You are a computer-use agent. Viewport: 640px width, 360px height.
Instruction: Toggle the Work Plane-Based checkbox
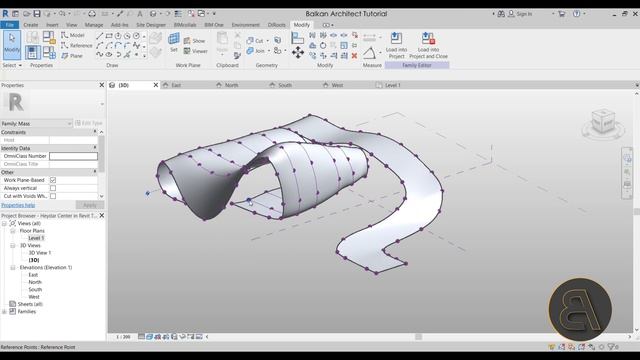coord(53,180)
